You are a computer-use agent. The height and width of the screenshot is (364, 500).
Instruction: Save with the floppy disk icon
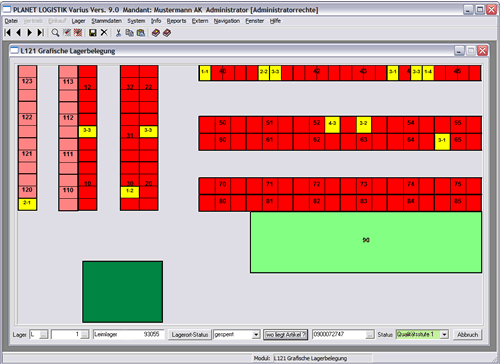93,32
